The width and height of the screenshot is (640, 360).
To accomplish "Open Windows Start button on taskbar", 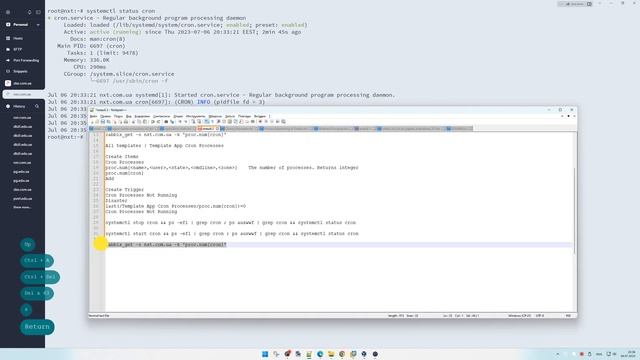I will click(265, 354).
